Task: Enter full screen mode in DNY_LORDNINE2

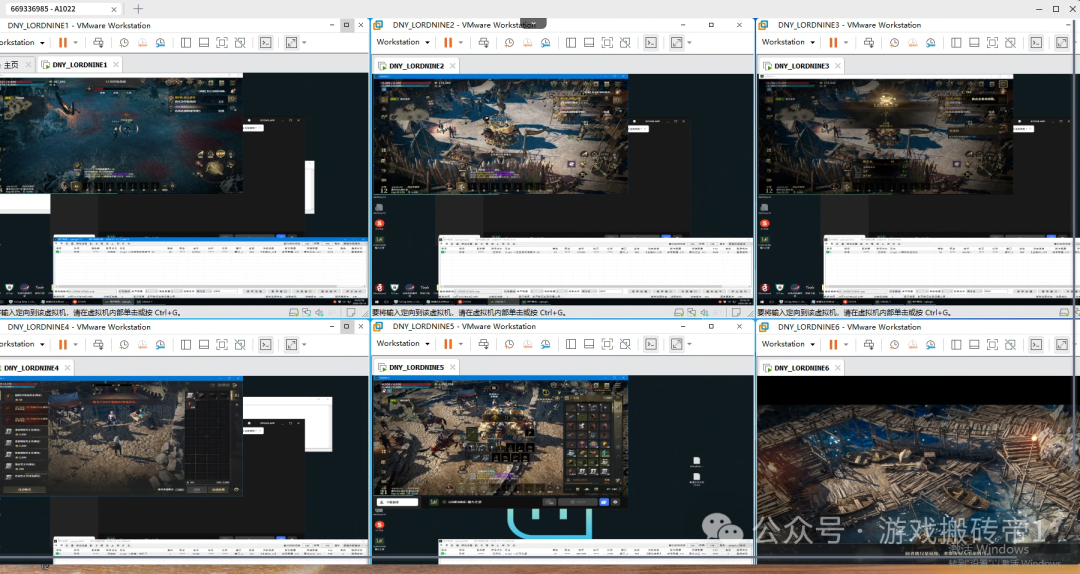Action: (x=607, y=43)
